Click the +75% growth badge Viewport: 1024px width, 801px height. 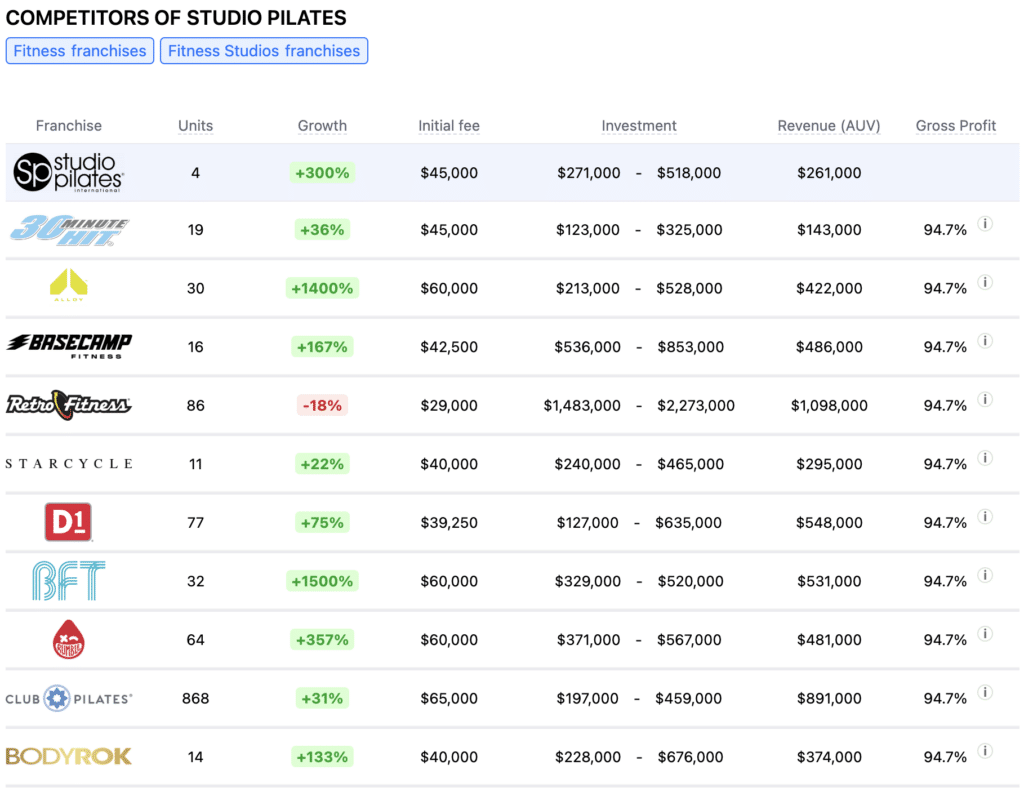click(x=322, y=522)
